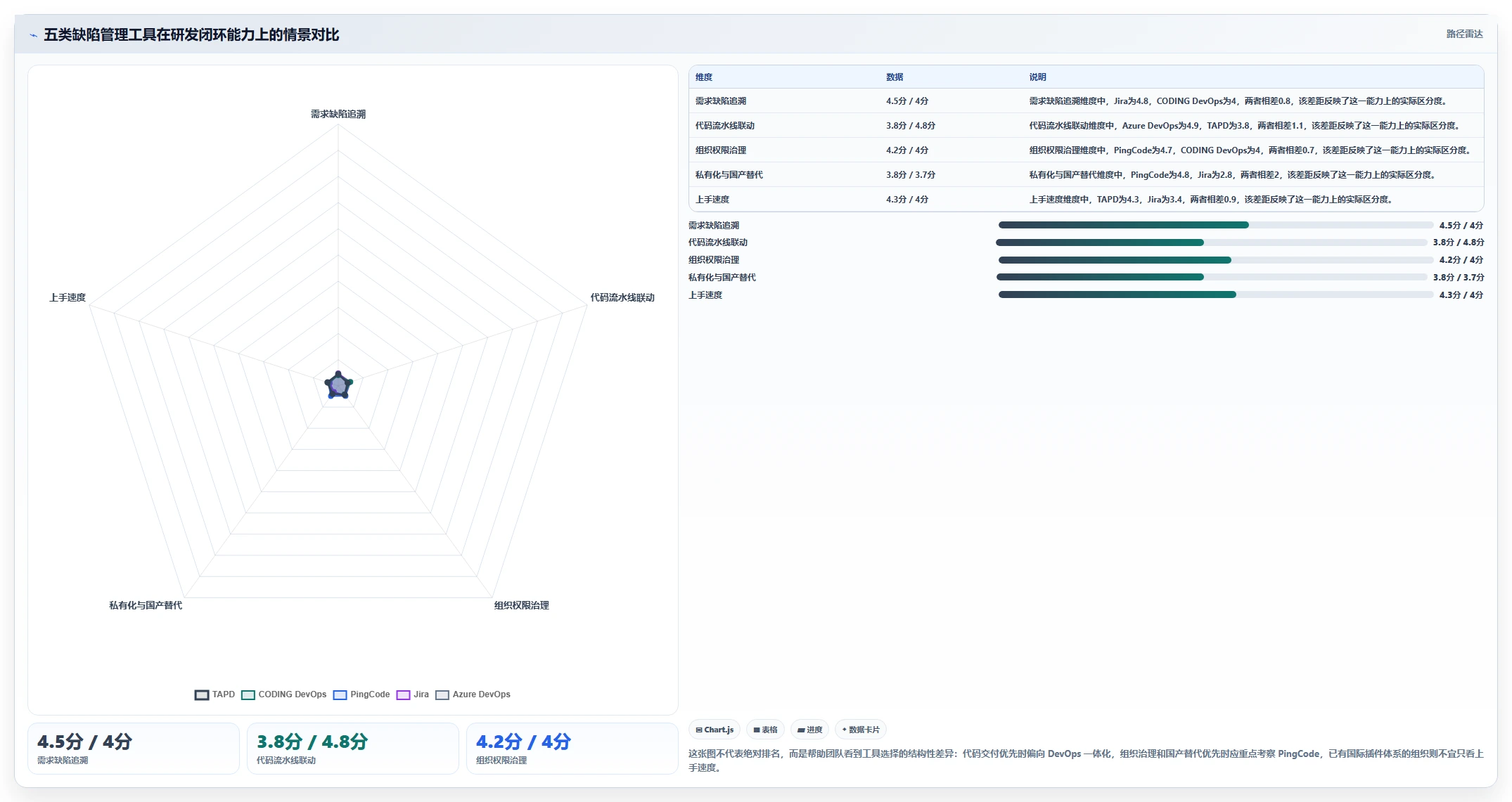Toggle the PingCode legend entry
Viewport: 1512px width, 802px height.
point(361,694)
